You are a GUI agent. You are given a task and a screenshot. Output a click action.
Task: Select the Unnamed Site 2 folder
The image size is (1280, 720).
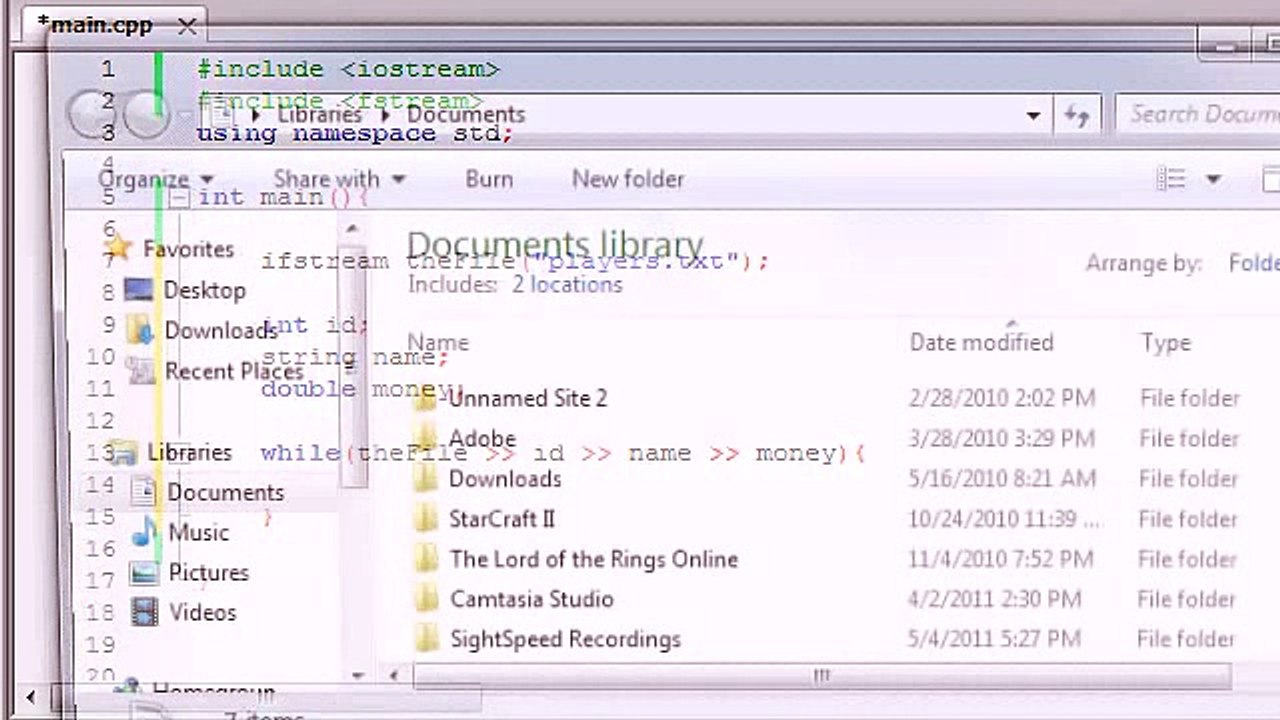527,398
